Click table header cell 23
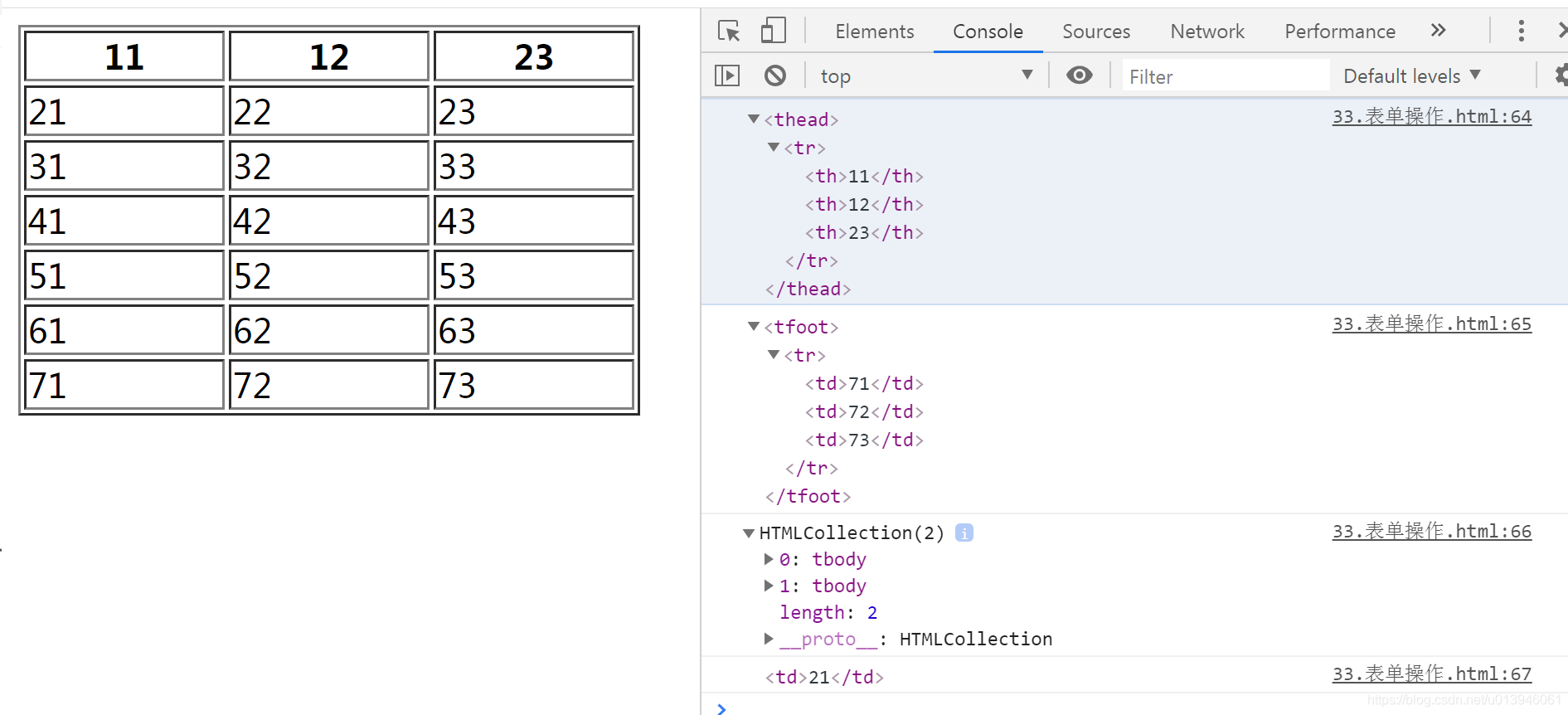The image size is (1568, 715). pos(534,56)
